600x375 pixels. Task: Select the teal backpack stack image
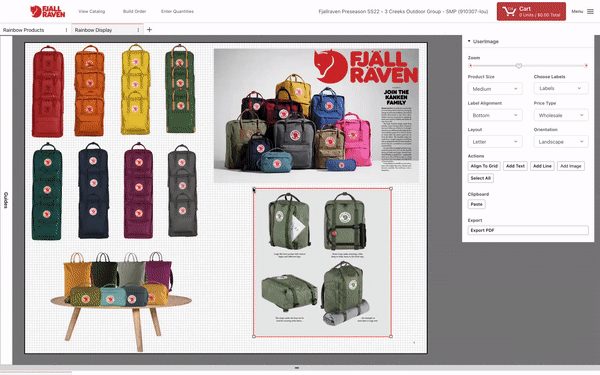(47, 191)
